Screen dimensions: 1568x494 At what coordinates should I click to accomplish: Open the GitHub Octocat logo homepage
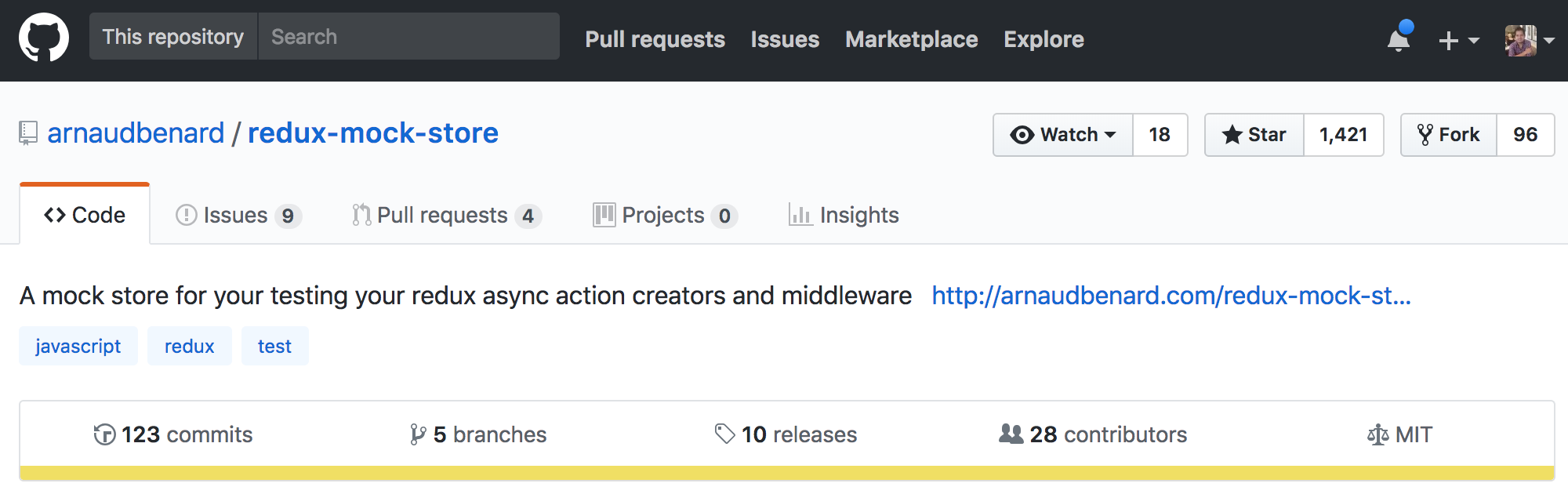(x=44, y=37)
